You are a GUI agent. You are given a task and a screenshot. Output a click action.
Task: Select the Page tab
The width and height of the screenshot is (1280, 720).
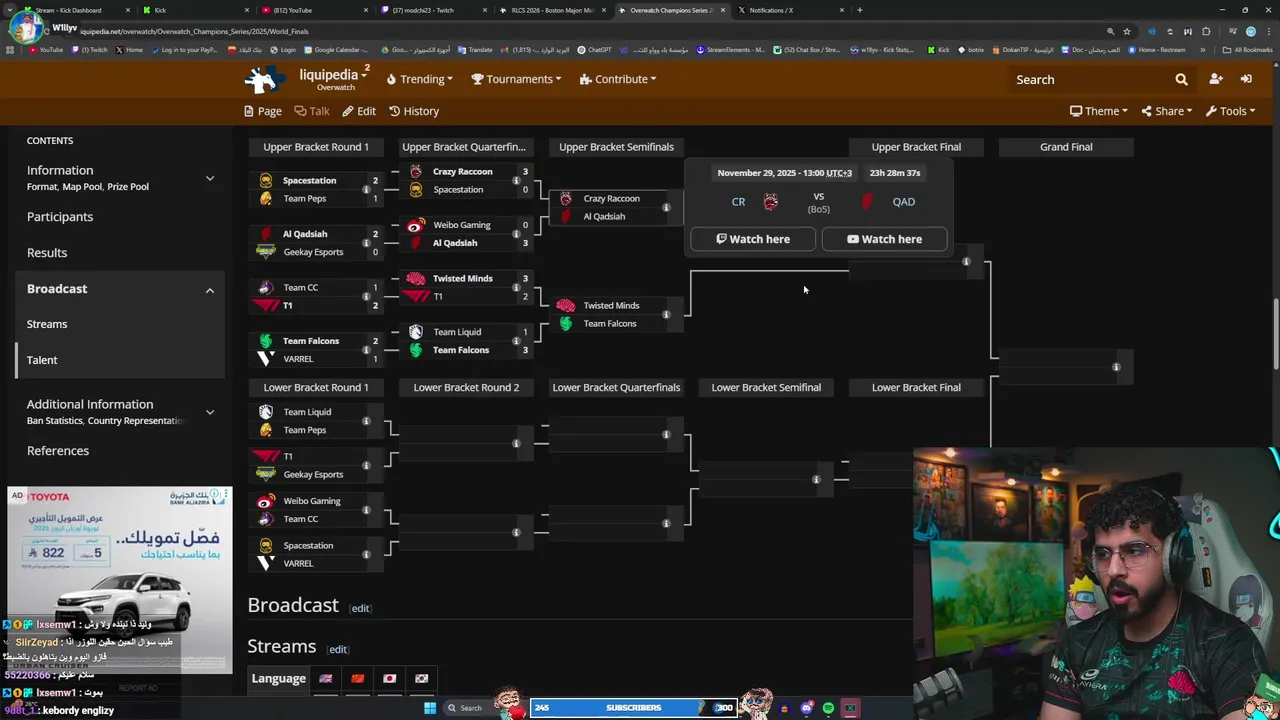(x=263, y=111)
